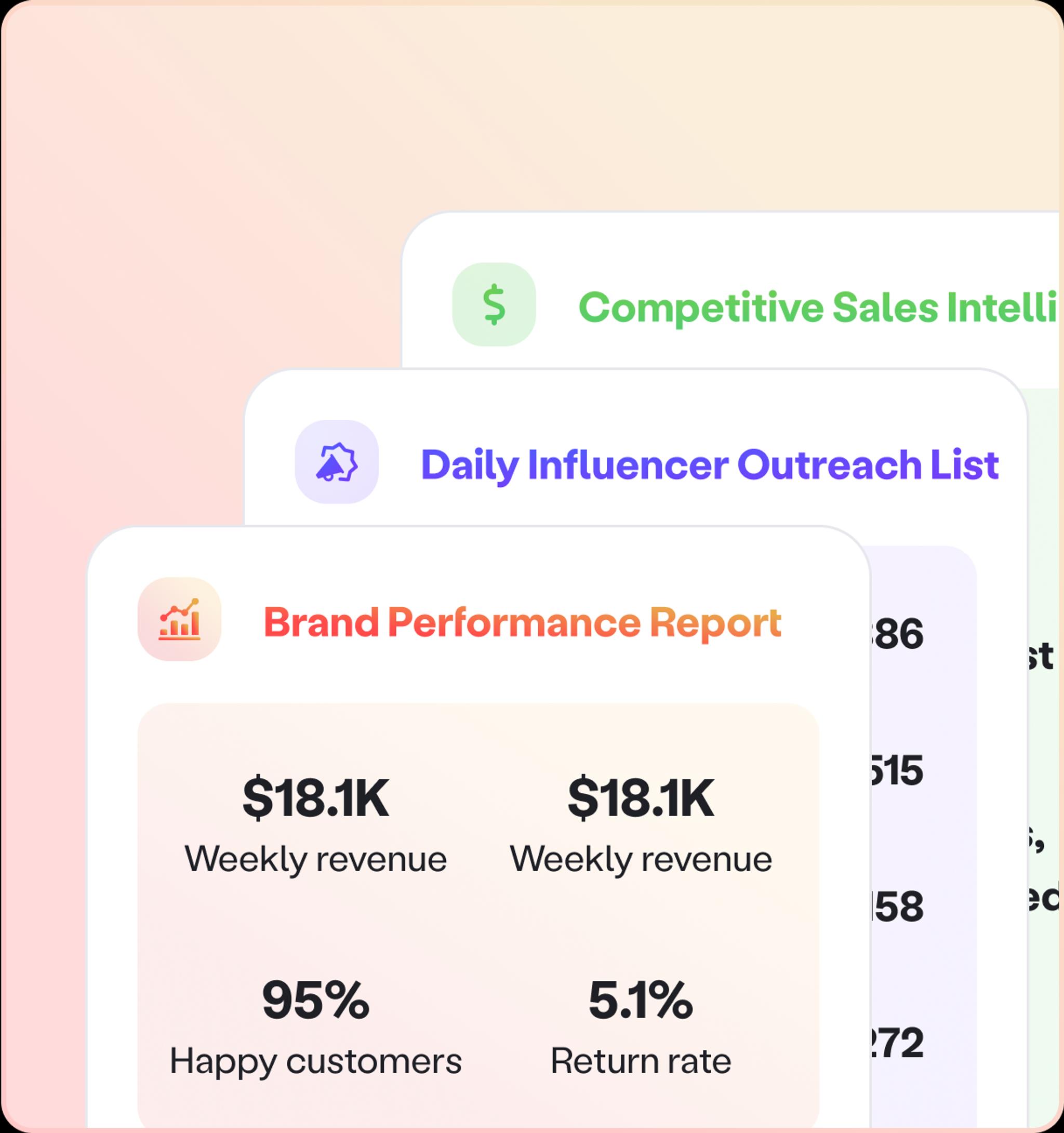
Task: Click the left Weekly revenue label
Action: pyautogui.click(x=316, y=858)
